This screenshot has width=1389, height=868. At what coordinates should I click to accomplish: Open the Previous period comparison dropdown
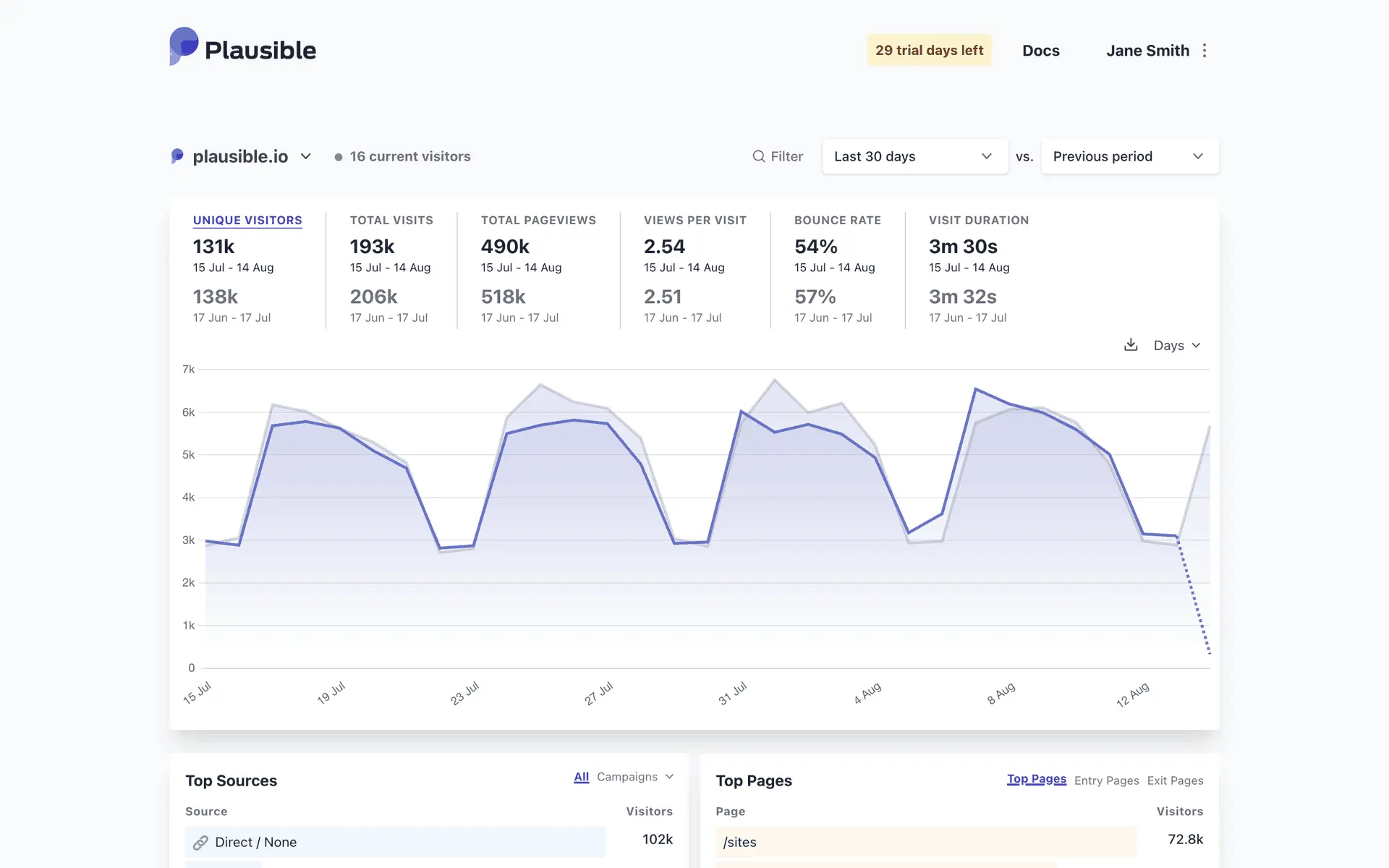[x=1129, y=156]
